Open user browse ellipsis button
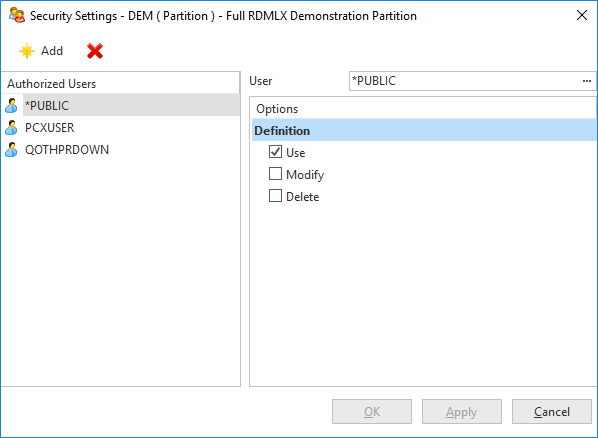This screenshot has width=598, height=438. [587, 81]
